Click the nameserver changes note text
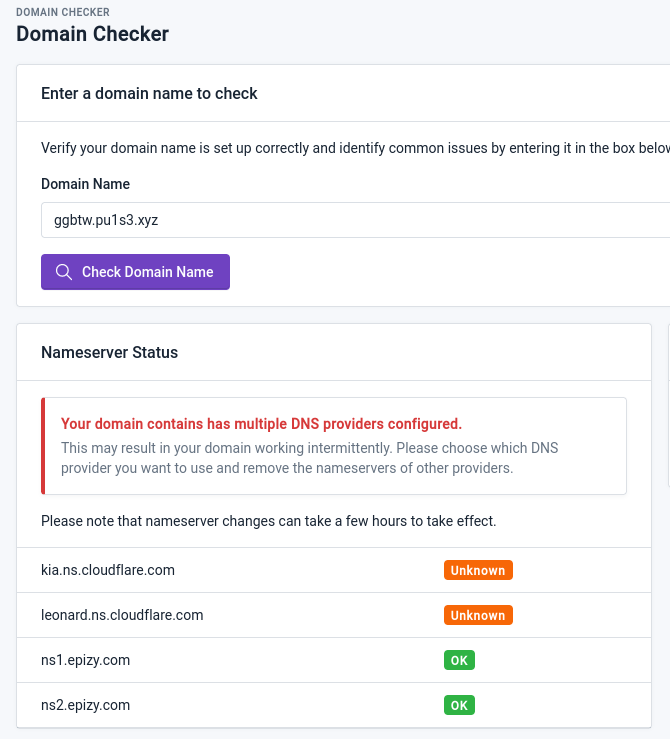670x739 pixels. click(269, 521)
